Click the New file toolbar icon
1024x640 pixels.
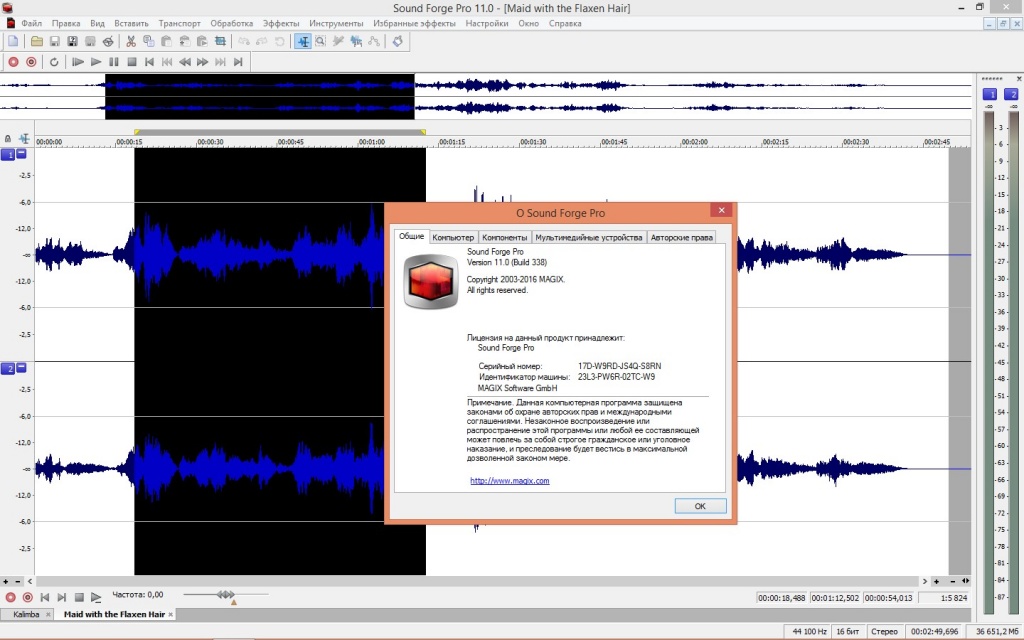pos(13,41)
